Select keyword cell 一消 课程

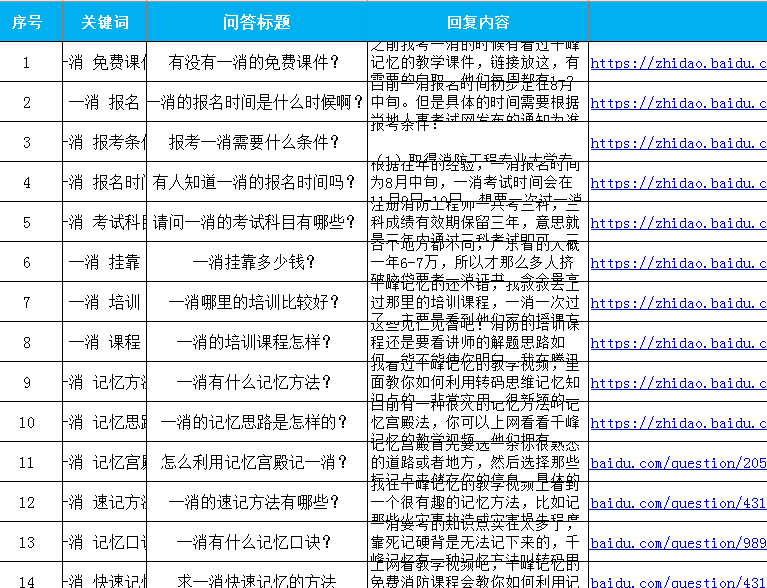(105, 342)
